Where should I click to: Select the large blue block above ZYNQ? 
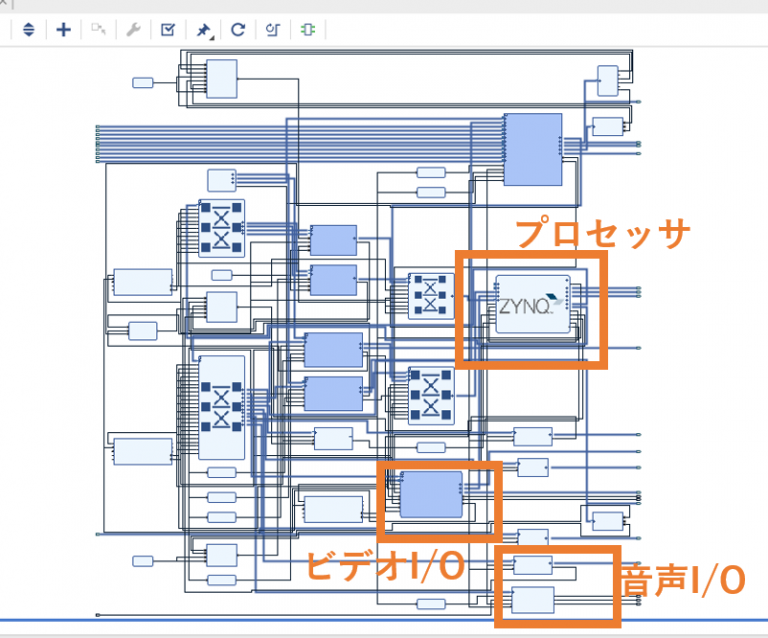tap(532, 149)
